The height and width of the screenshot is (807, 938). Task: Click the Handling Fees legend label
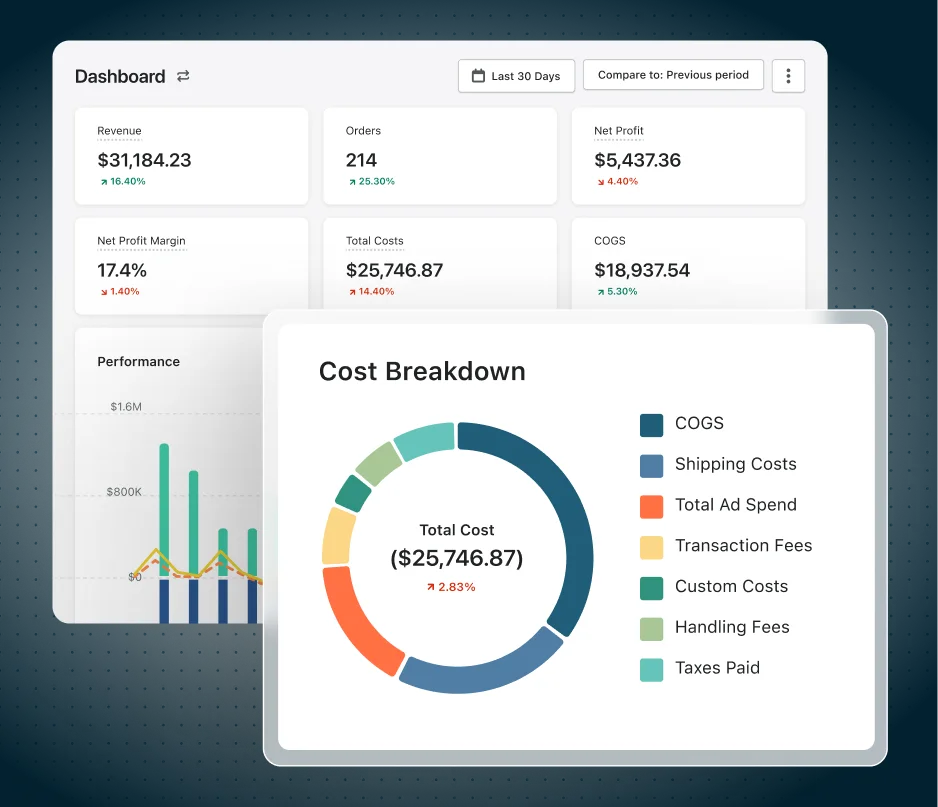click(732, 627)
